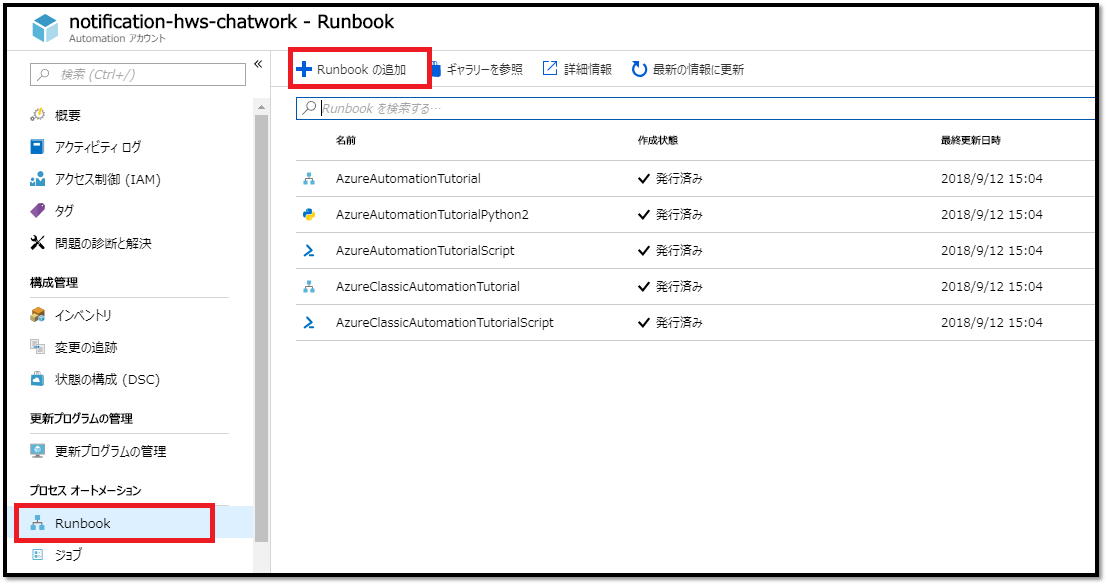Click the Python icon beside AzureAutomationTutorialPython2
The image size is (1108, 586).
[309, 214]
